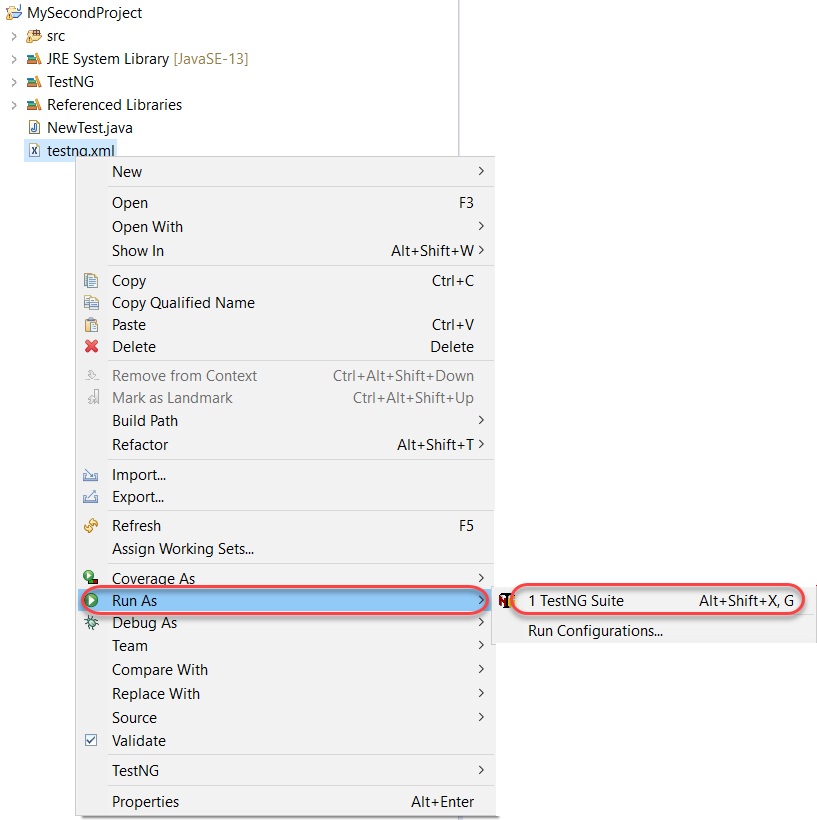This screenshot has width=817, height=820.
Task: Choose Delete in the context menu
Action: click(286, 347)
